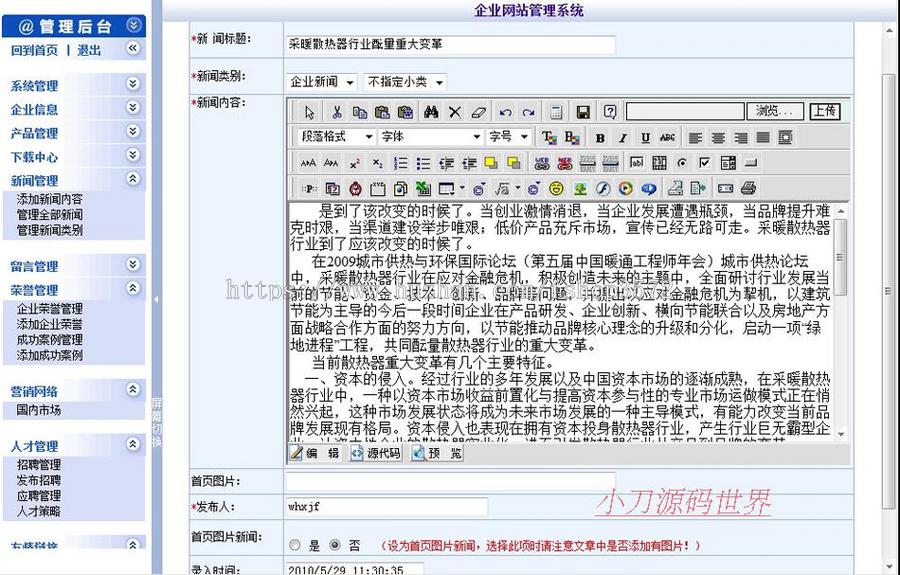Choose text color icon
Viewport: 900px width, 575px height.
click(549, 138)
